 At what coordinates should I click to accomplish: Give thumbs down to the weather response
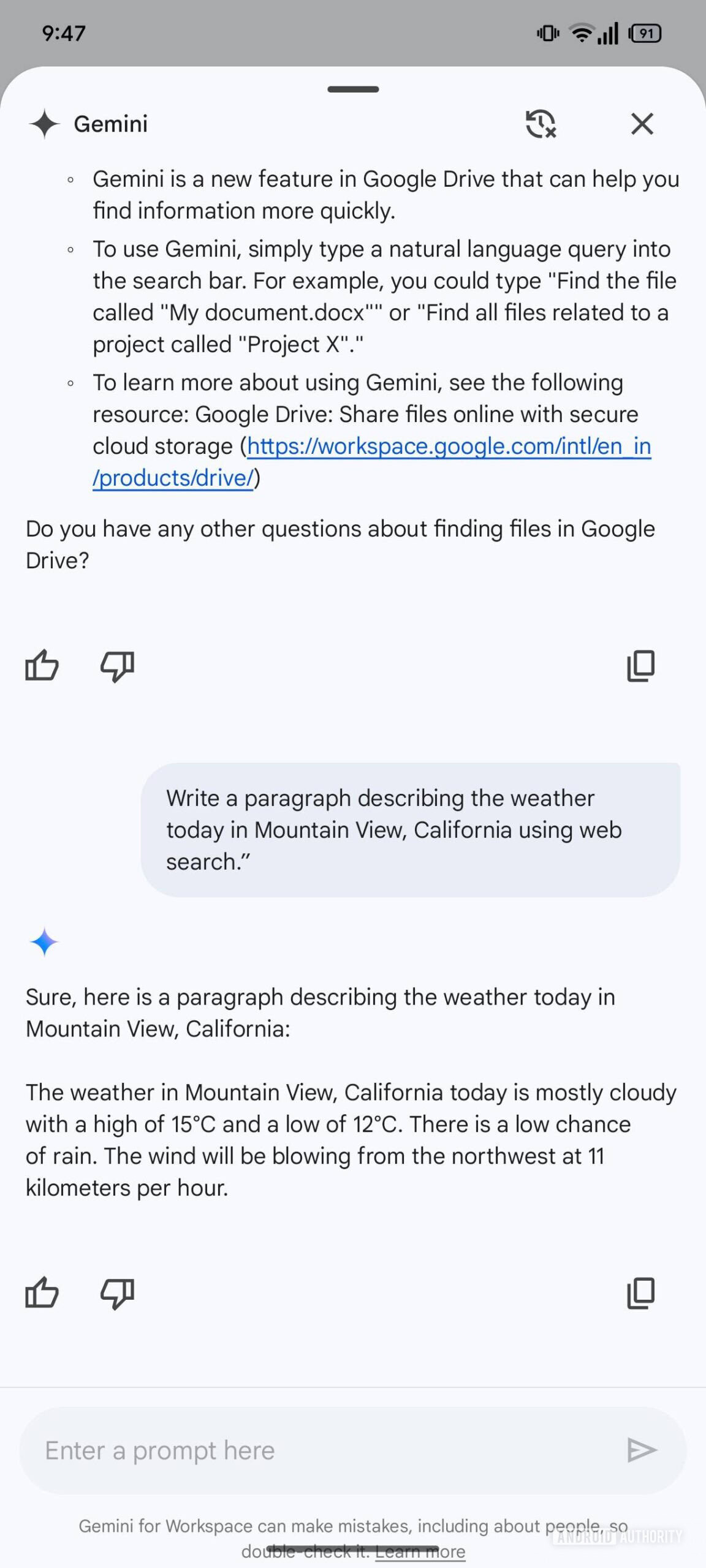(x=117, y=1293)
